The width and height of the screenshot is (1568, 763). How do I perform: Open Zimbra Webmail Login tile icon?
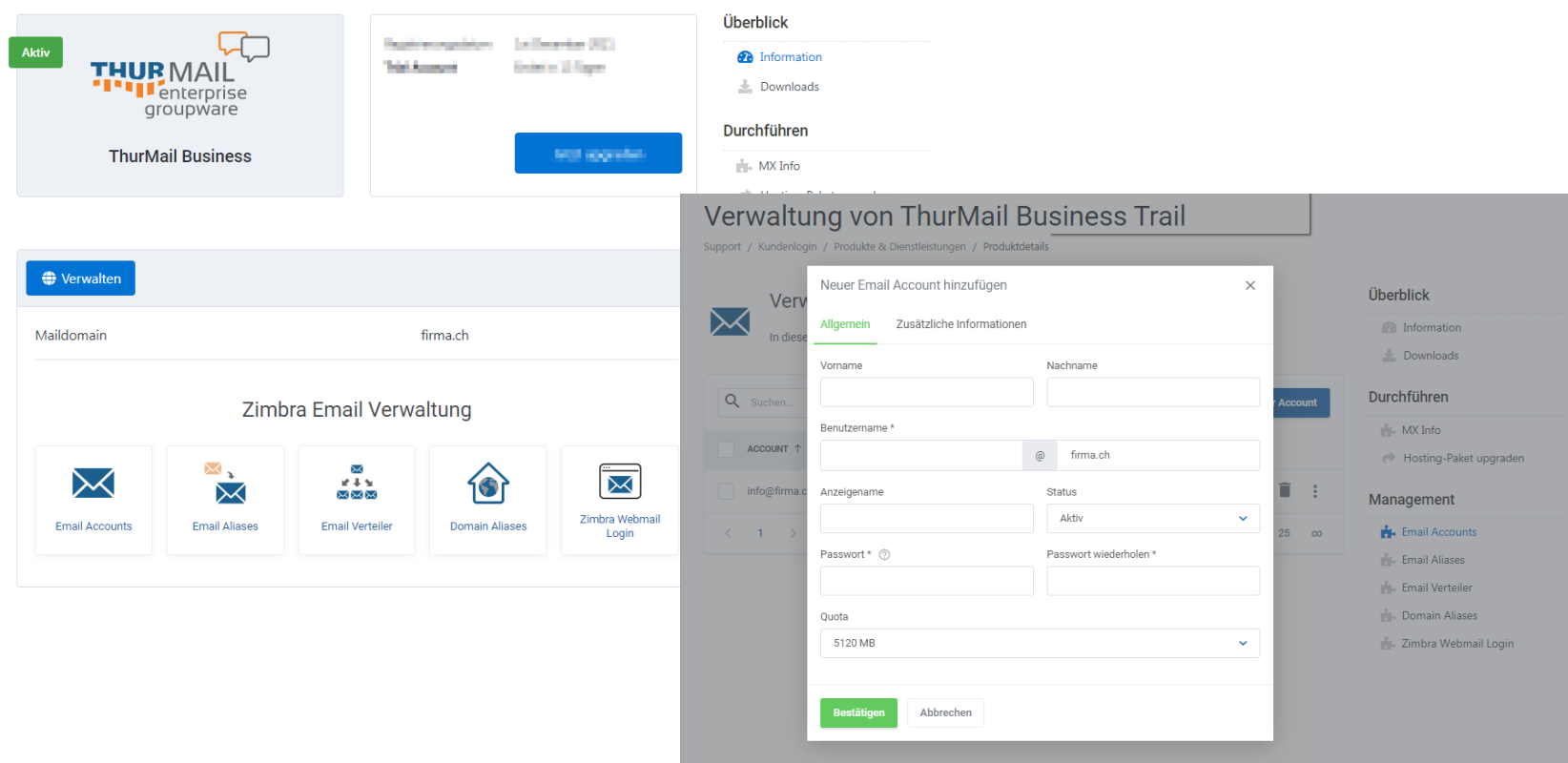[x=620, y=482]
